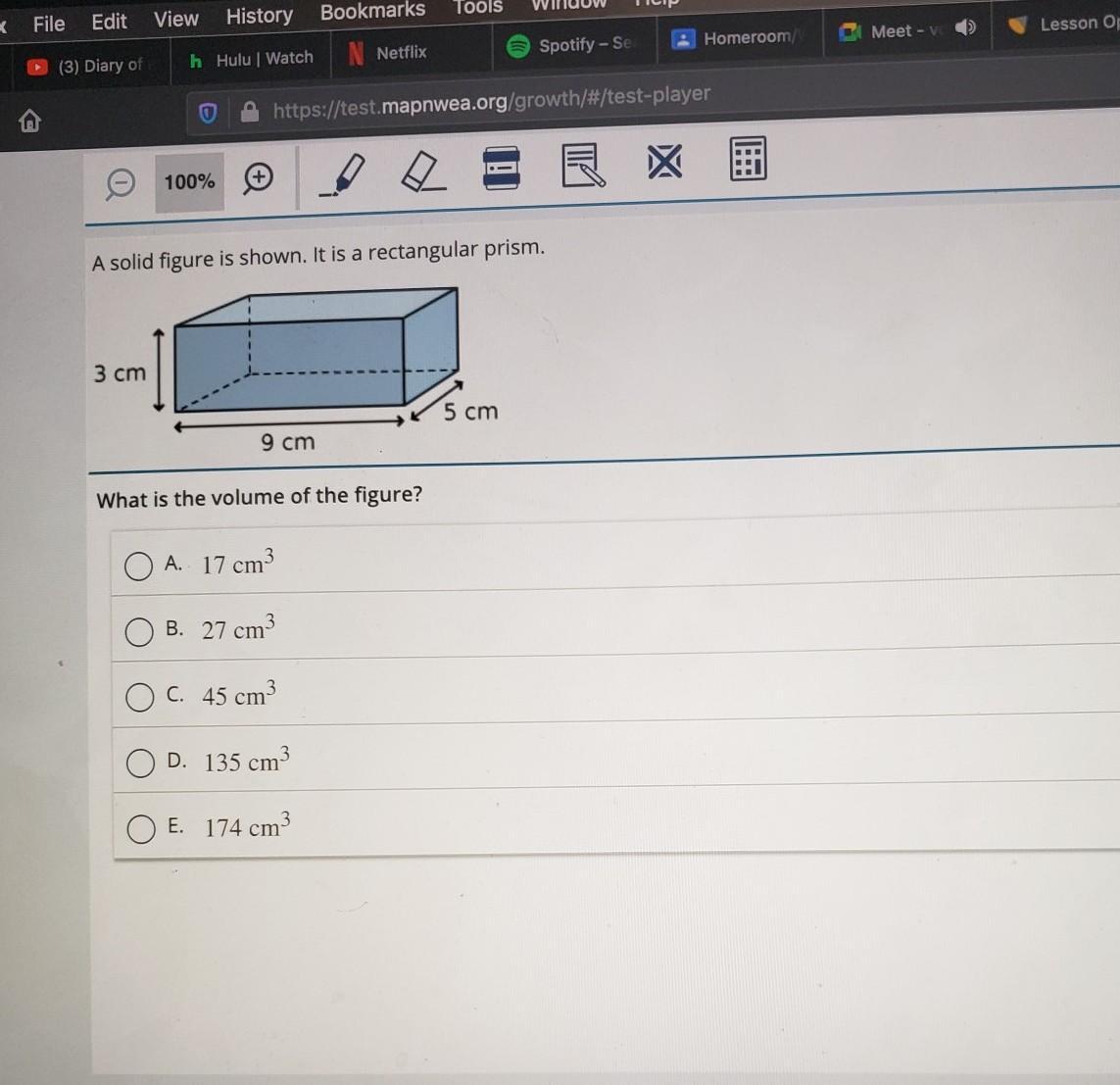Open the Bookmarks menu
The height and width of the screenshot is (1085, 1120).
372,12
